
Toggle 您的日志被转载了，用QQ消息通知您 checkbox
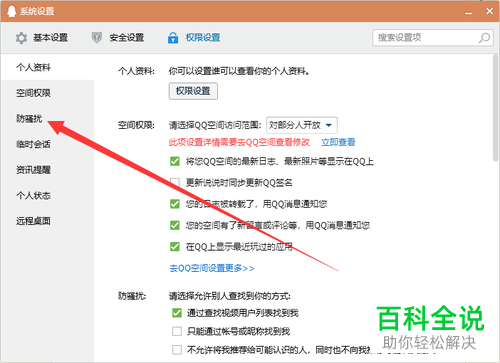coord(175,204)
